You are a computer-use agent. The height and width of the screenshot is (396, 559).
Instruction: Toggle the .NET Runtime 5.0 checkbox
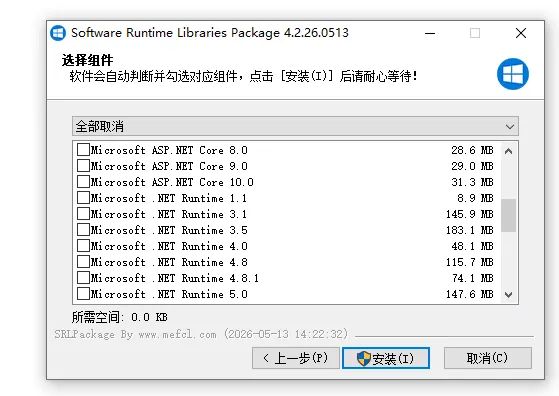tap(83, 294)
